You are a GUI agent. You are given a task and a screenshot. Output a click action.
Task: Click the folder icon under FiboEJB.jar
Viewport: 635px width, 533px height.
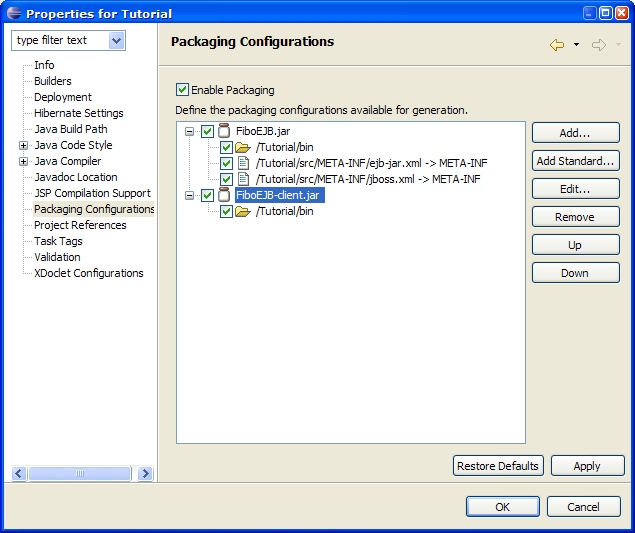point(243,147)
